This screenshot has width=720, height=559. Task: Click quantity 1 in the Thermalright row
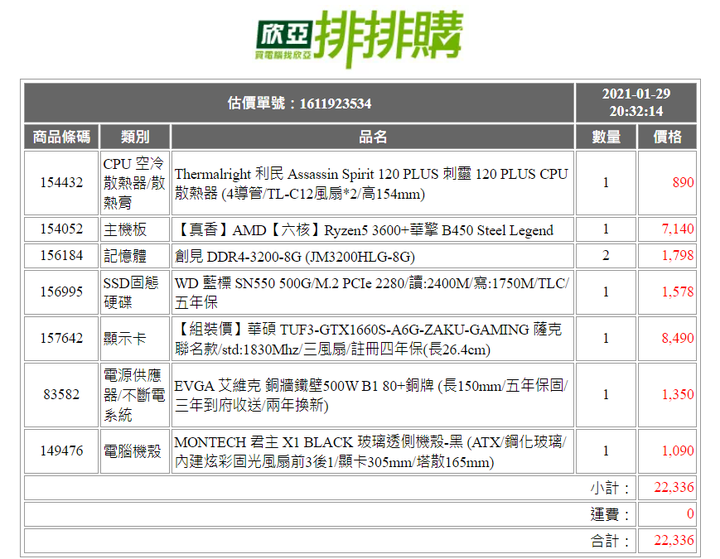pyautogui.click(x=606, y=183)
